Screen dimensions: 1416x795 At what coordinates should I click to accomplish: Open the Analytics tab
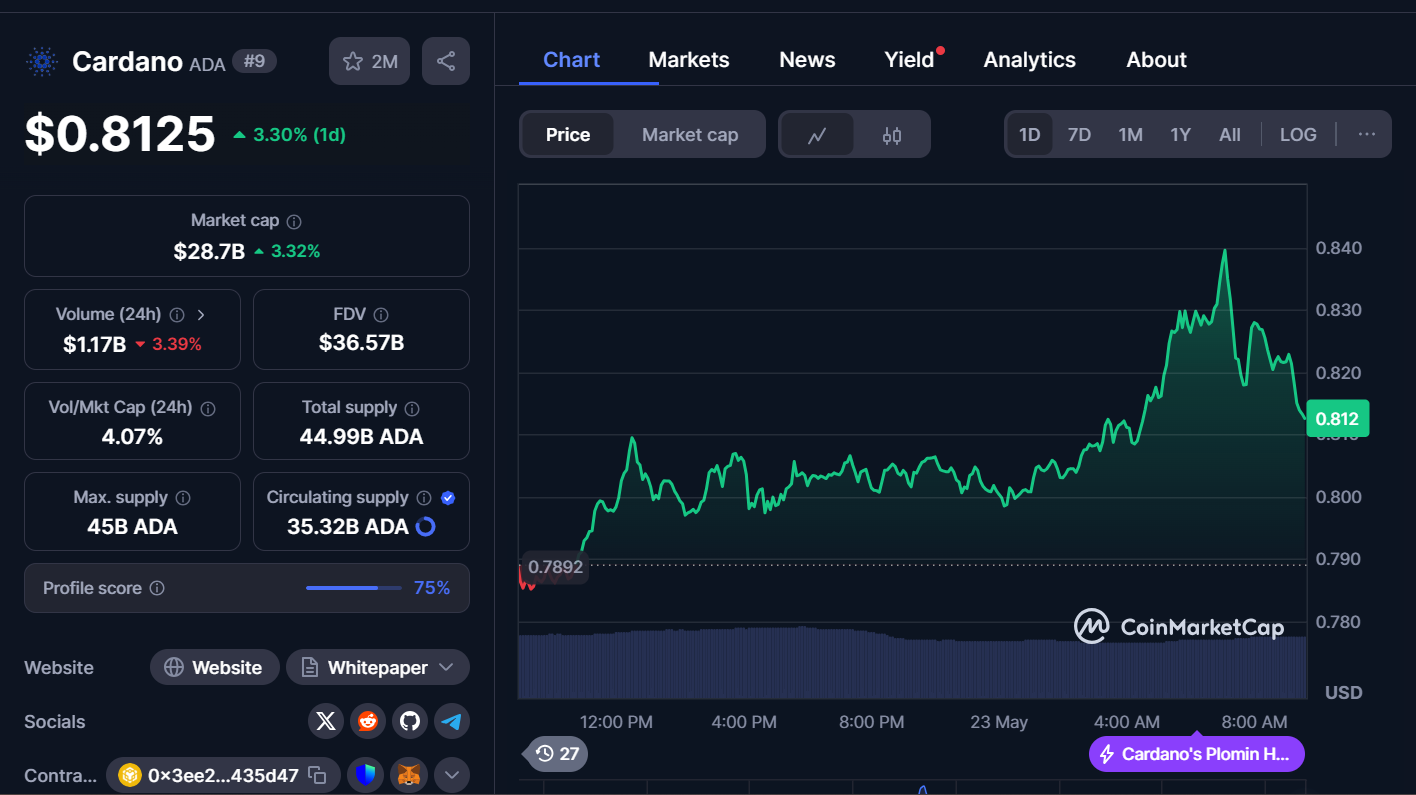[x=1029, y=60]
